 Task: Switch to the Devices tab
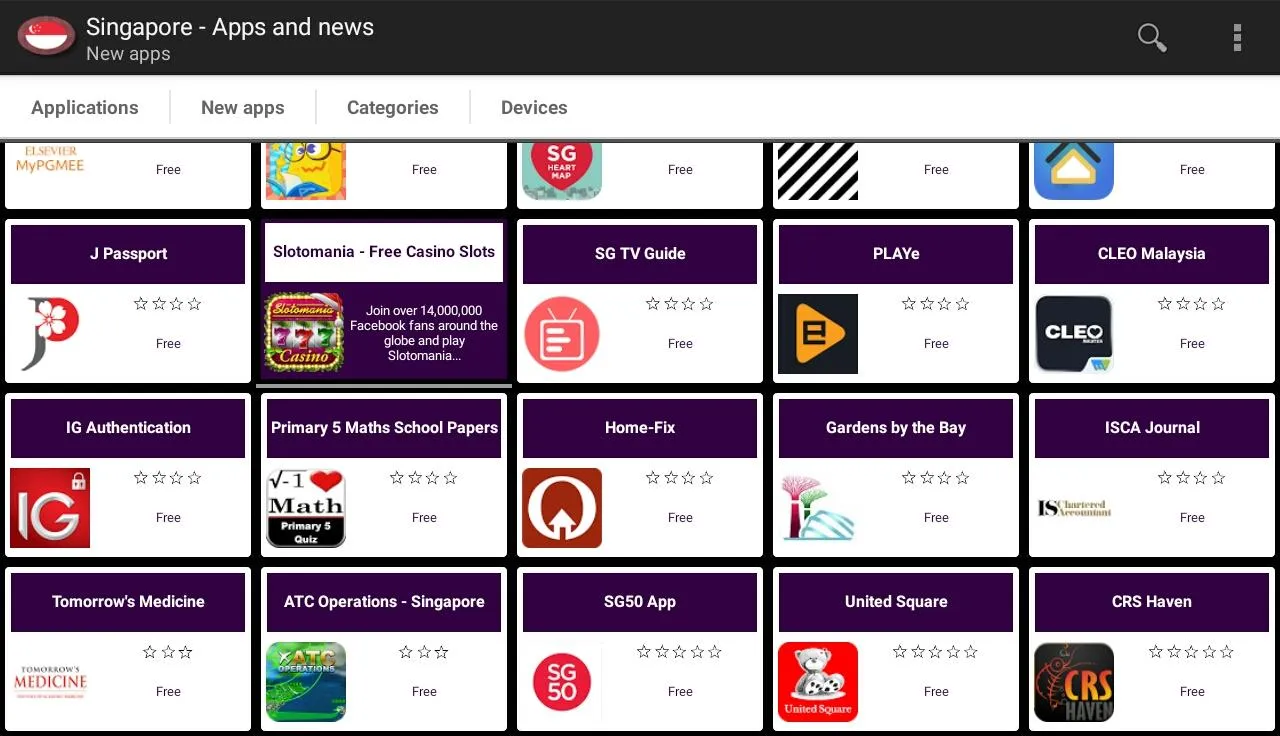(534, 108)
